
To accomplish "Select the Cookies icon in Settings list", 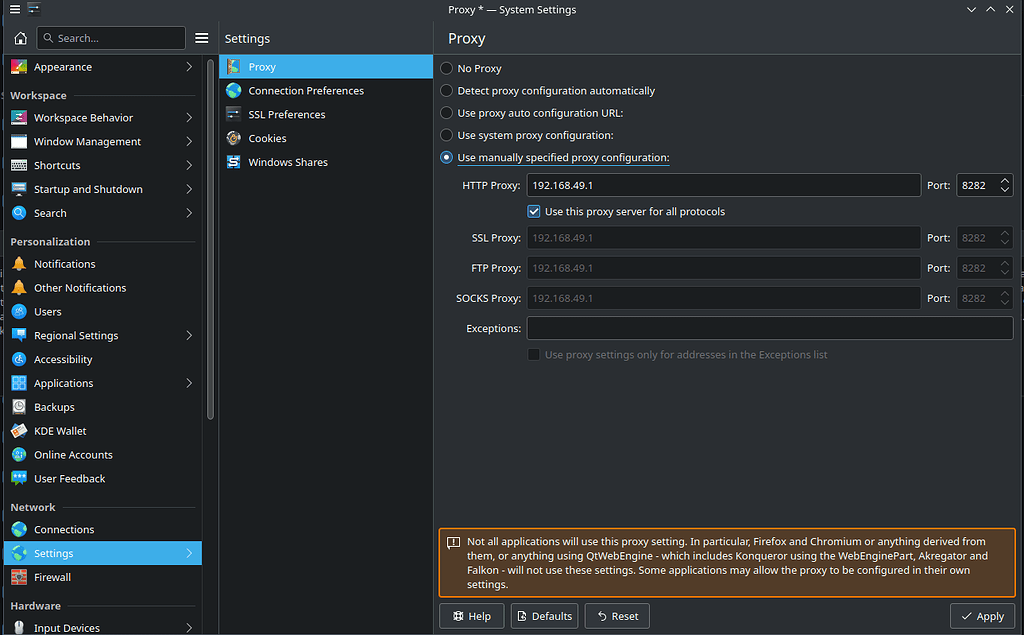I will (x=233, y=138).
